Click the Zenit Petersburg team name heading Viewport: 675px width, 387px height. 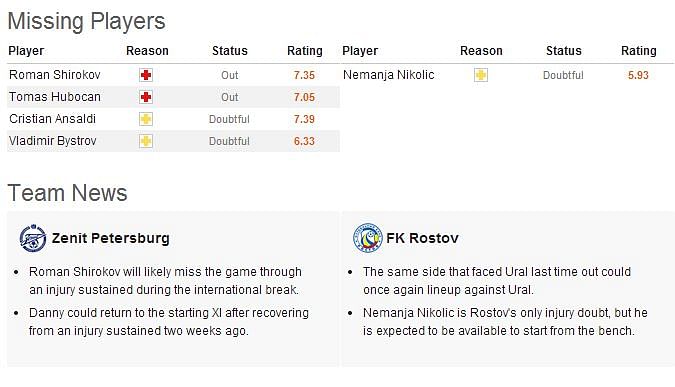click(111, 238)
